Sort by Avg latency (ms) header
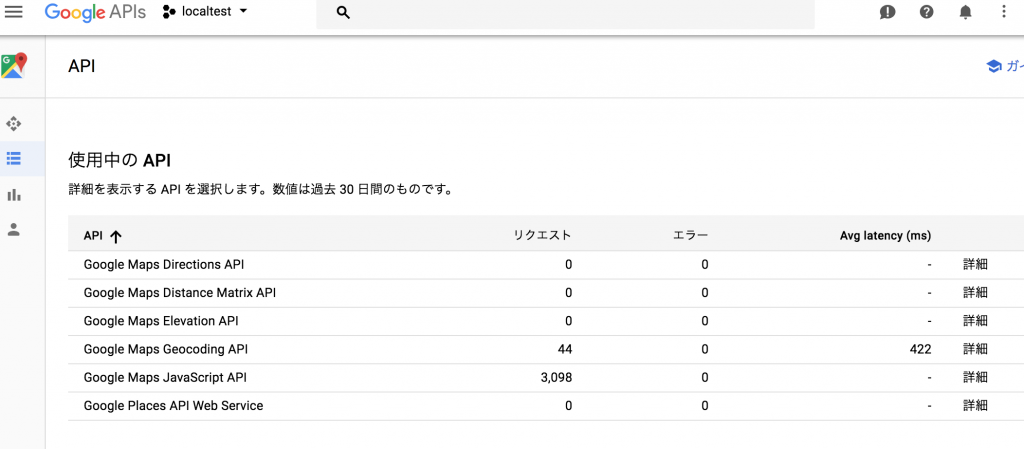The width and height of the screenshot is (1024, 449). (x=885, y=236)
